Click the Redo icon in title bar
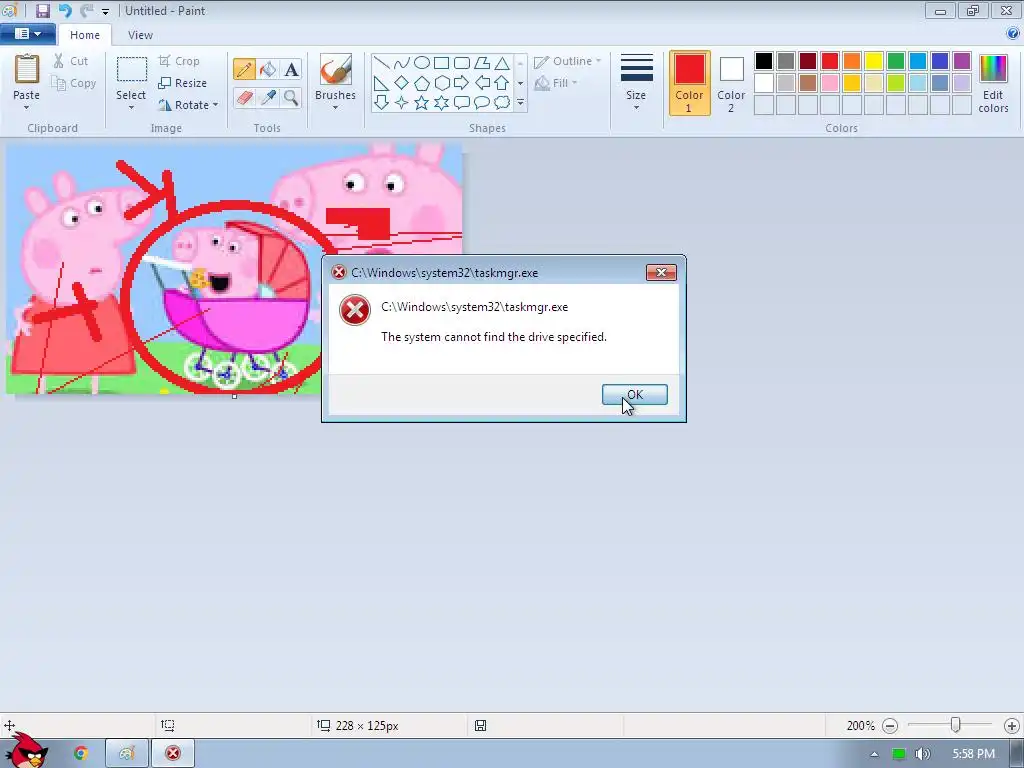This screenshot has width=1024, height=768. tap(86, 10)
